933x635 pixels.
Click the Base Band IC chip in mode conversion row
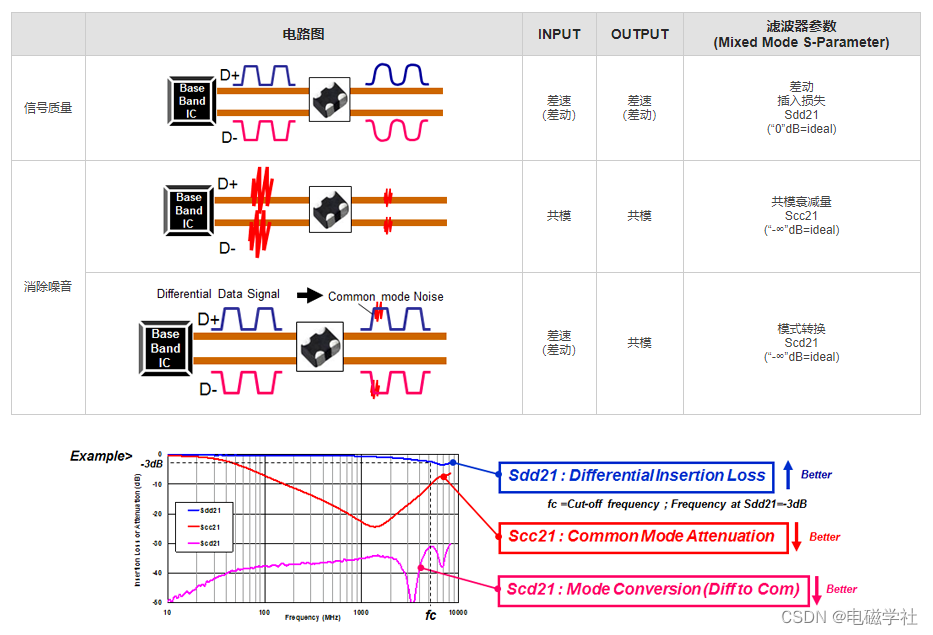pyautogui.click(x=165, y=348)
